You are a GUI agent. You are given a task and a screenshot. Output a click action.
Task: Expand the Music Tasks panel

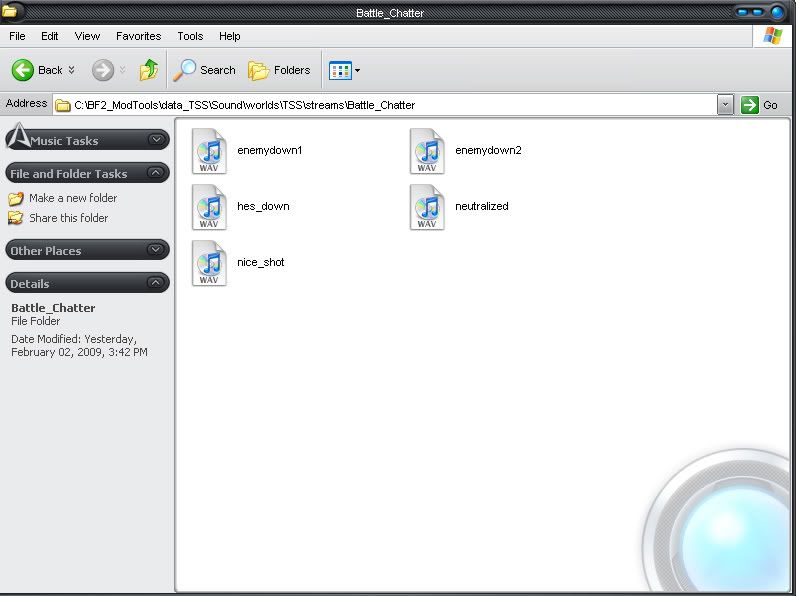coord(156,139)
